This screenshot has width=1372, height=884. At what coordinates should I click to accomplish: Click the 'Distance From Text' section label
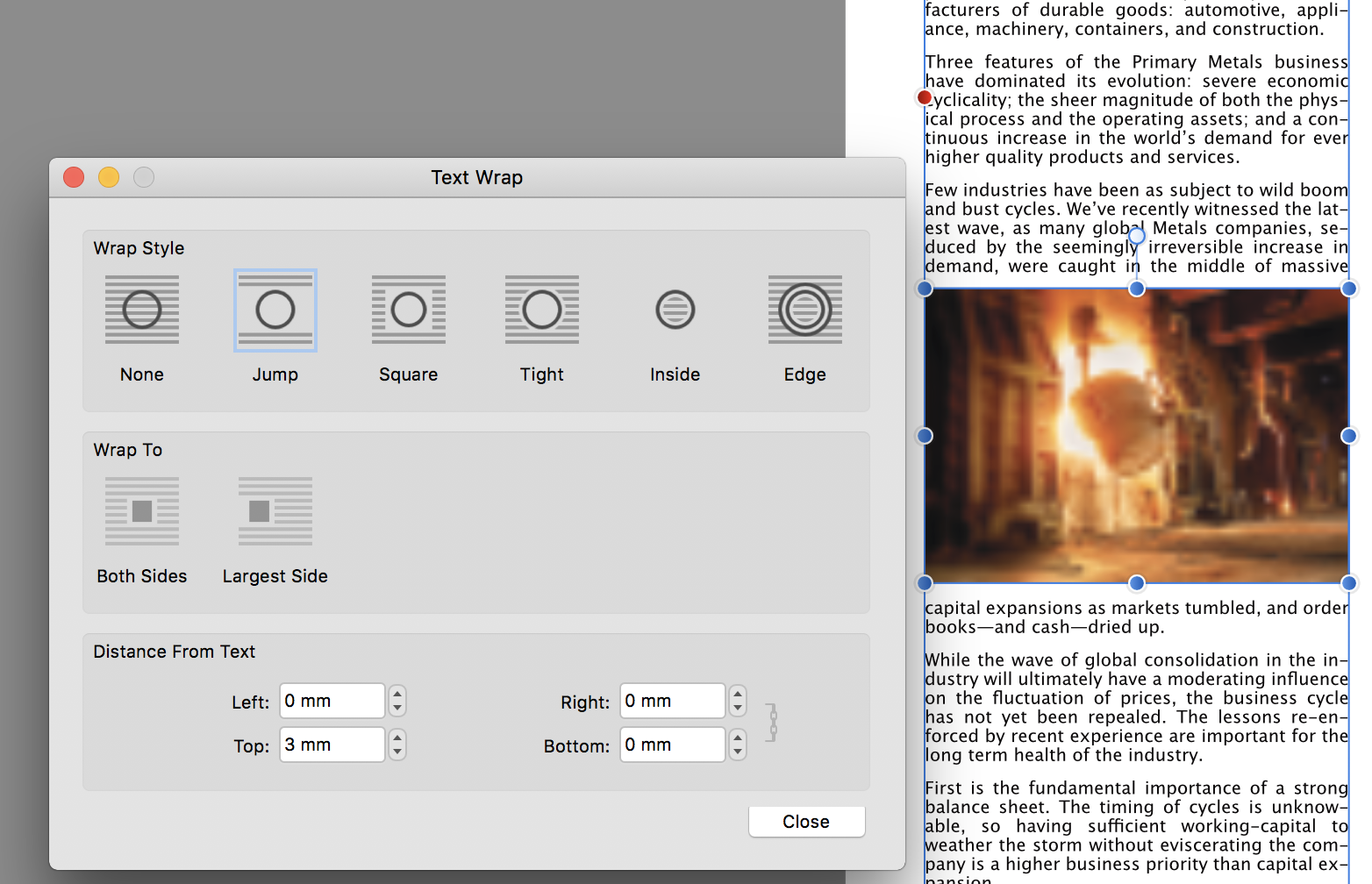(x=175, y=652)
